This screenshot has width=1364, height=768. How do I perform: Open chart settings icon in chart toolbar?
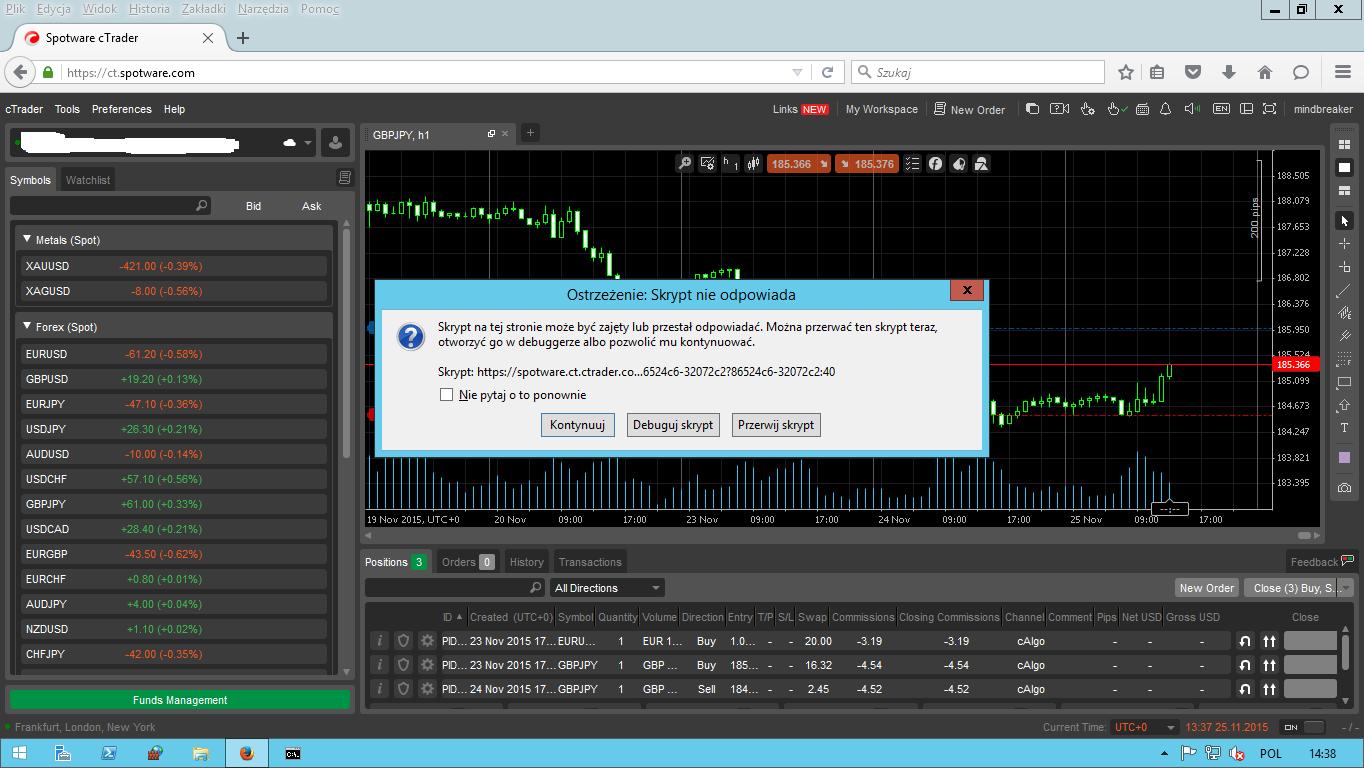click(x=708, y=163)
